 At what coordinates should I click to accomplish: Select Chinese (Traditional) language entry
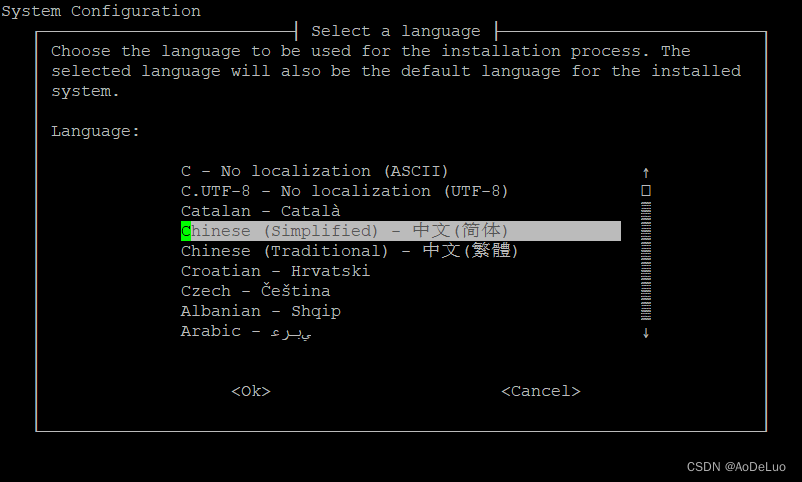(349, 251)
